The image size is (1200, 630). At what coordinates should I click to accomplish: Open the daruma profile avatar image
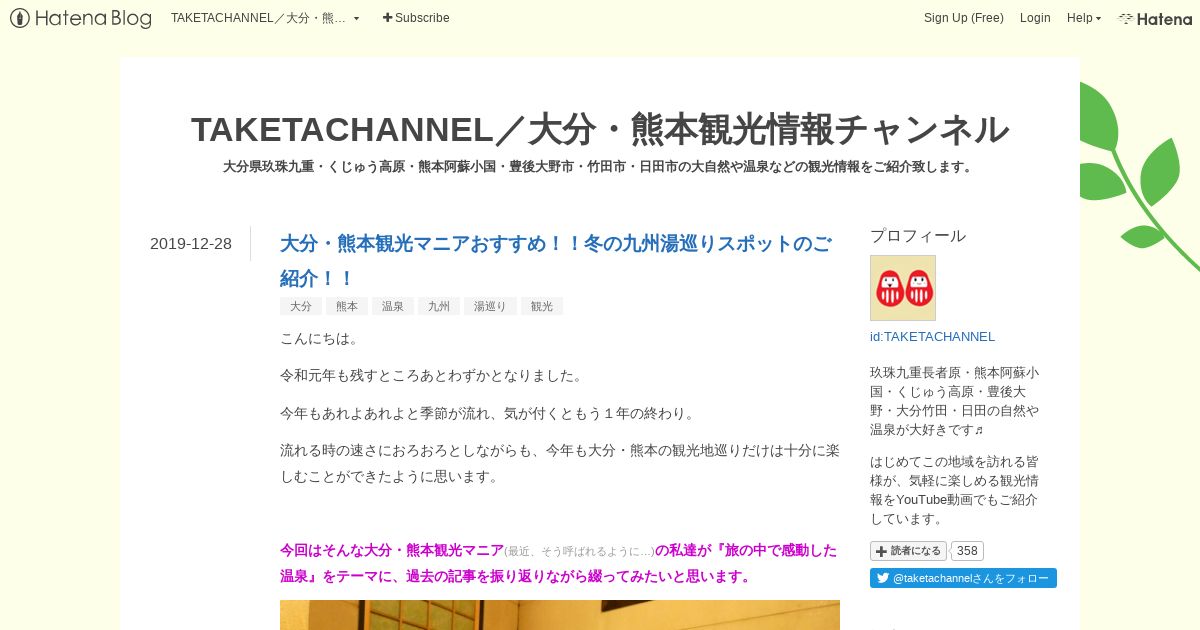pyautogui.click(x=903, y=288)
